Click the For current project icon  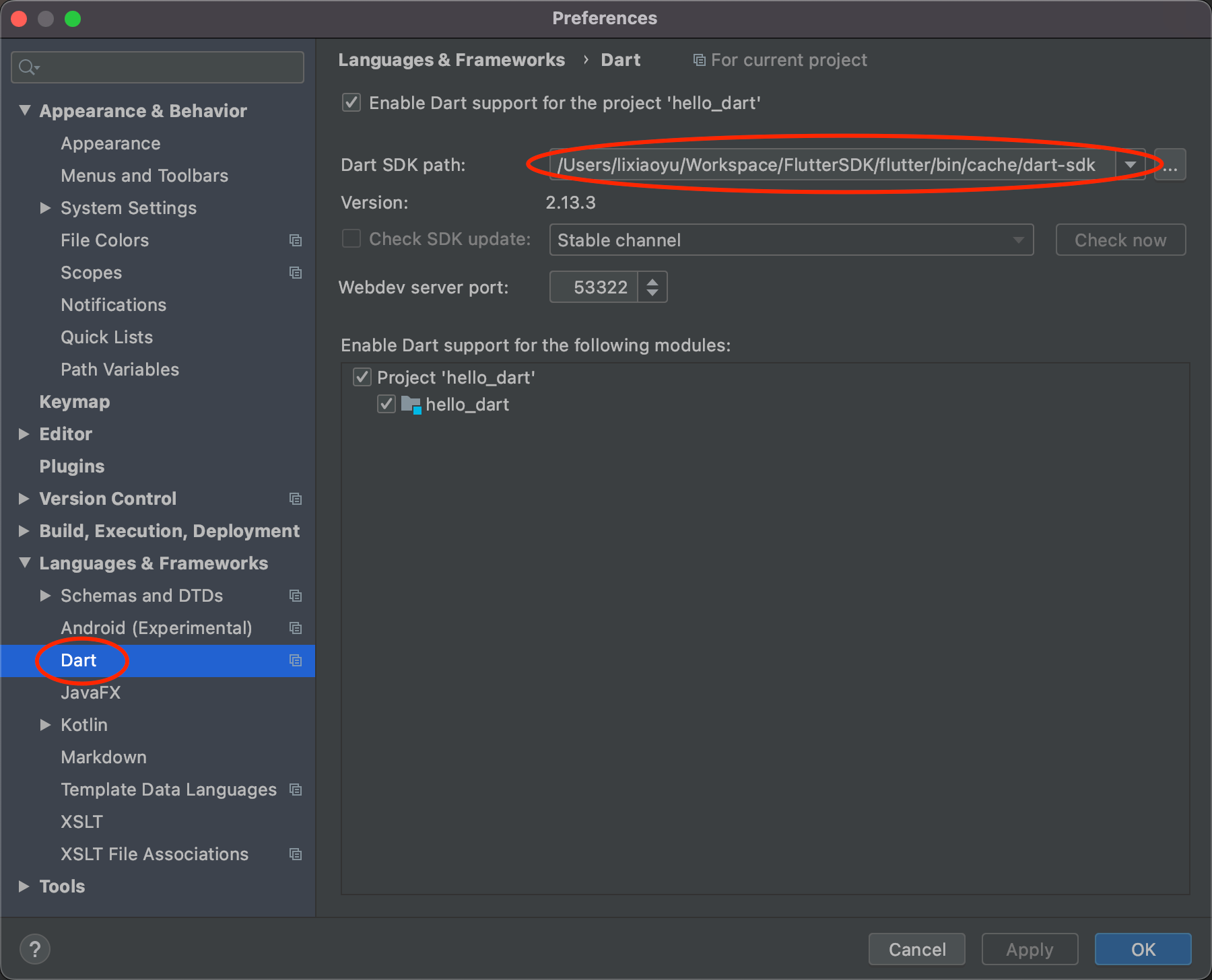click(700, 61)
